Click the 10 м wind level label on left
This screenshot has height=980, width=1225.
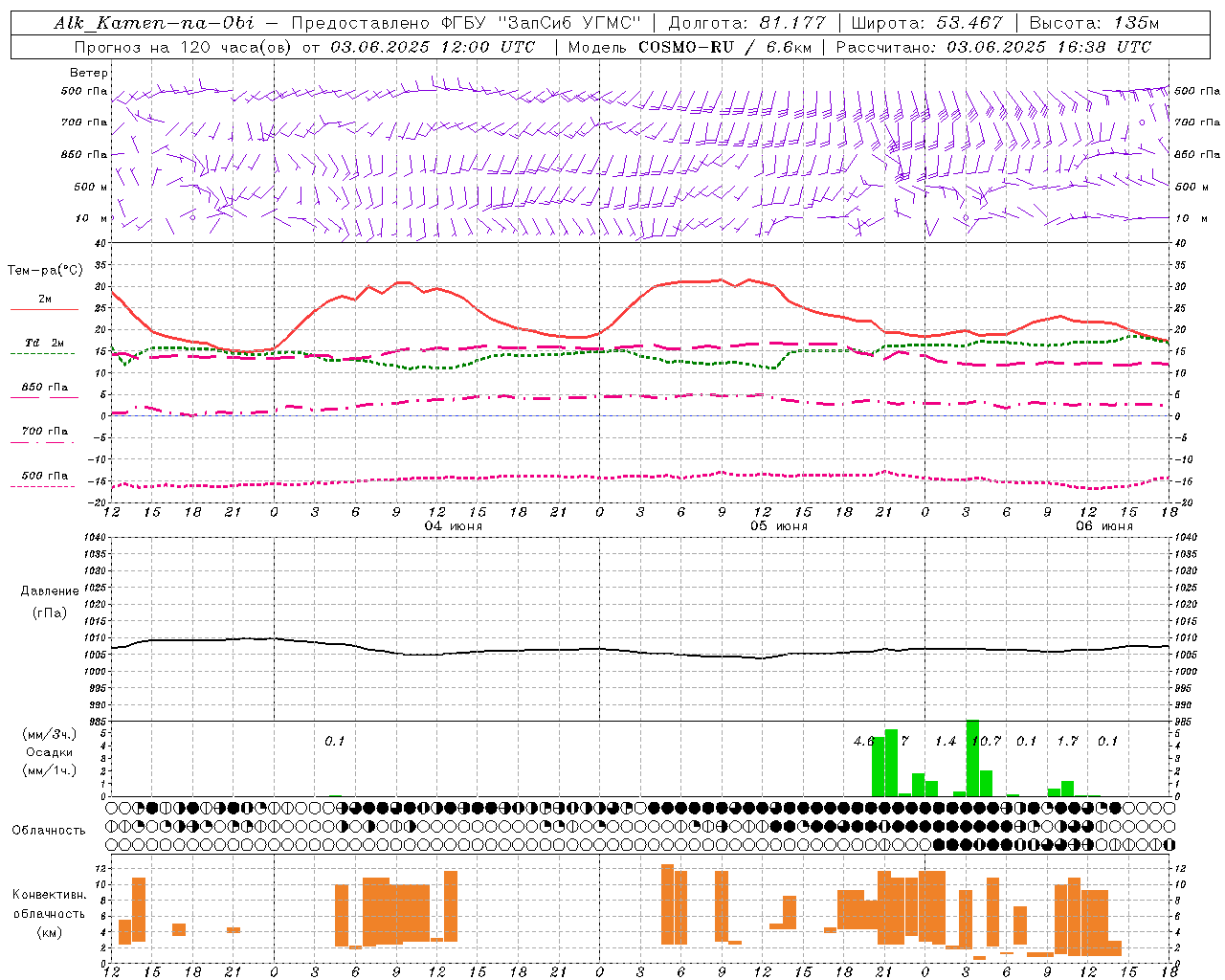91,218
